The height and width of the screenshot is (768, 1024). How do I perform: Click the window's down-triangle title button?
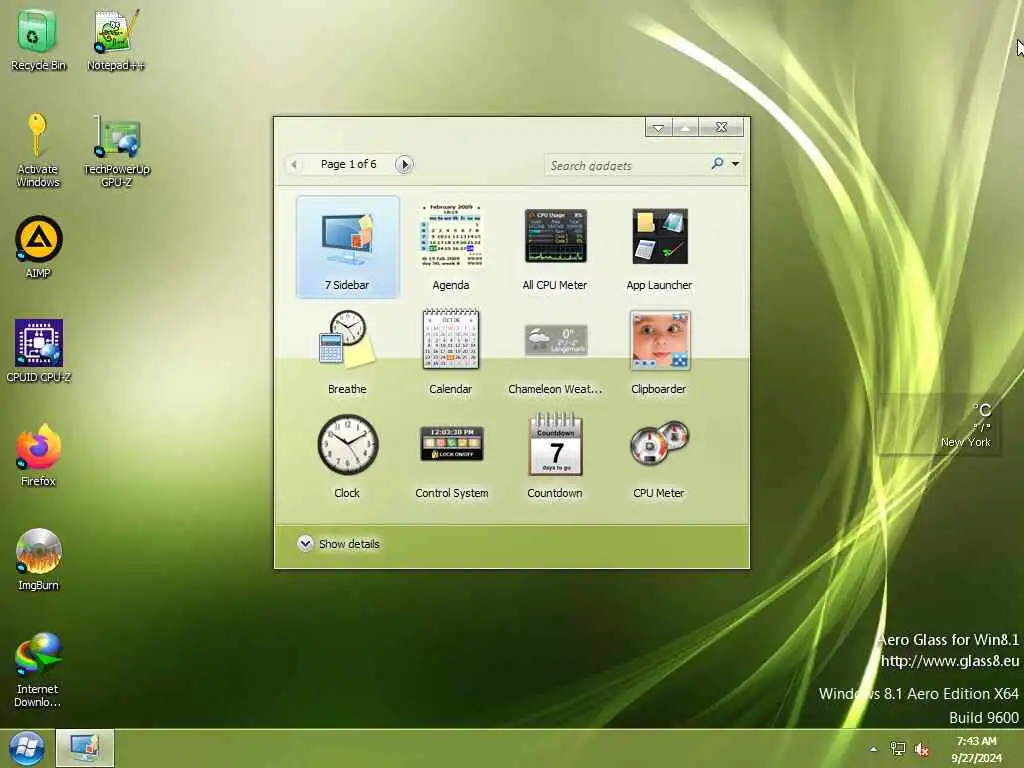[x=658, y=127]
